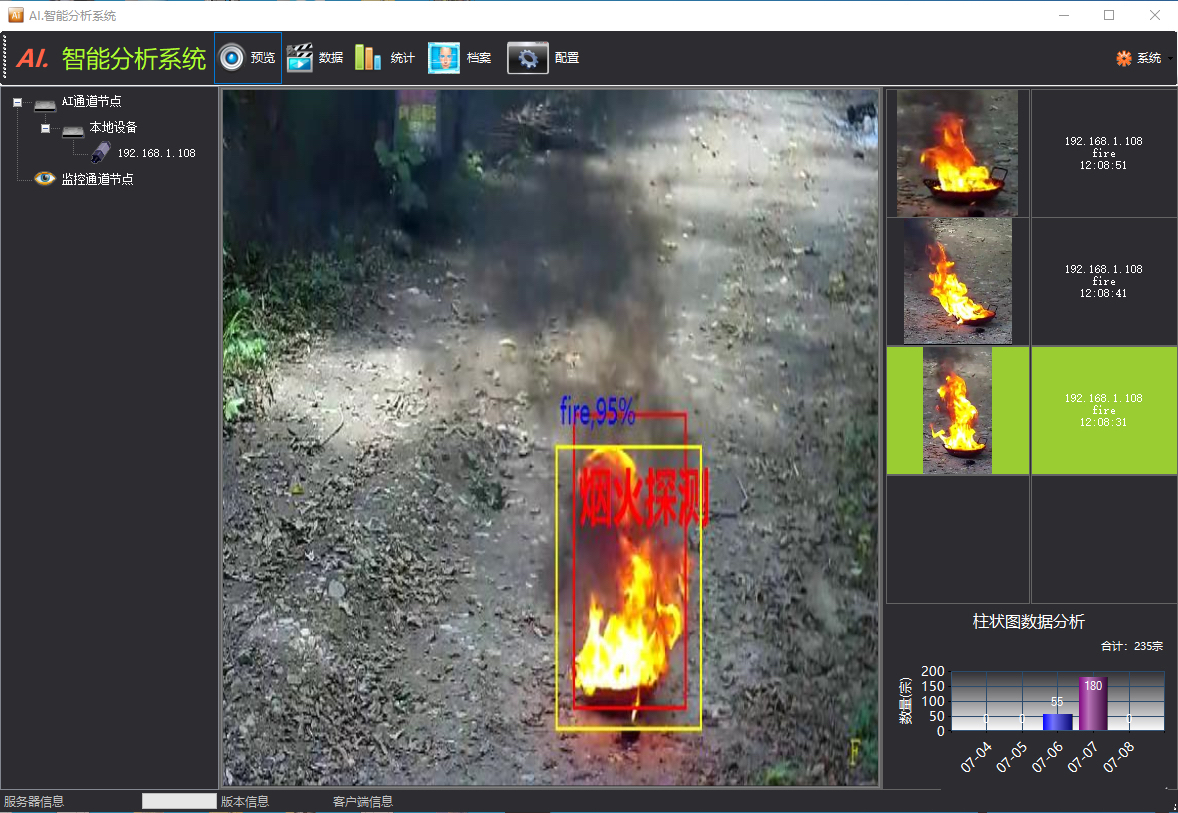Click the blue 55 bar for 07-06
The image size is (1178, 813).
click(1057, 722)
